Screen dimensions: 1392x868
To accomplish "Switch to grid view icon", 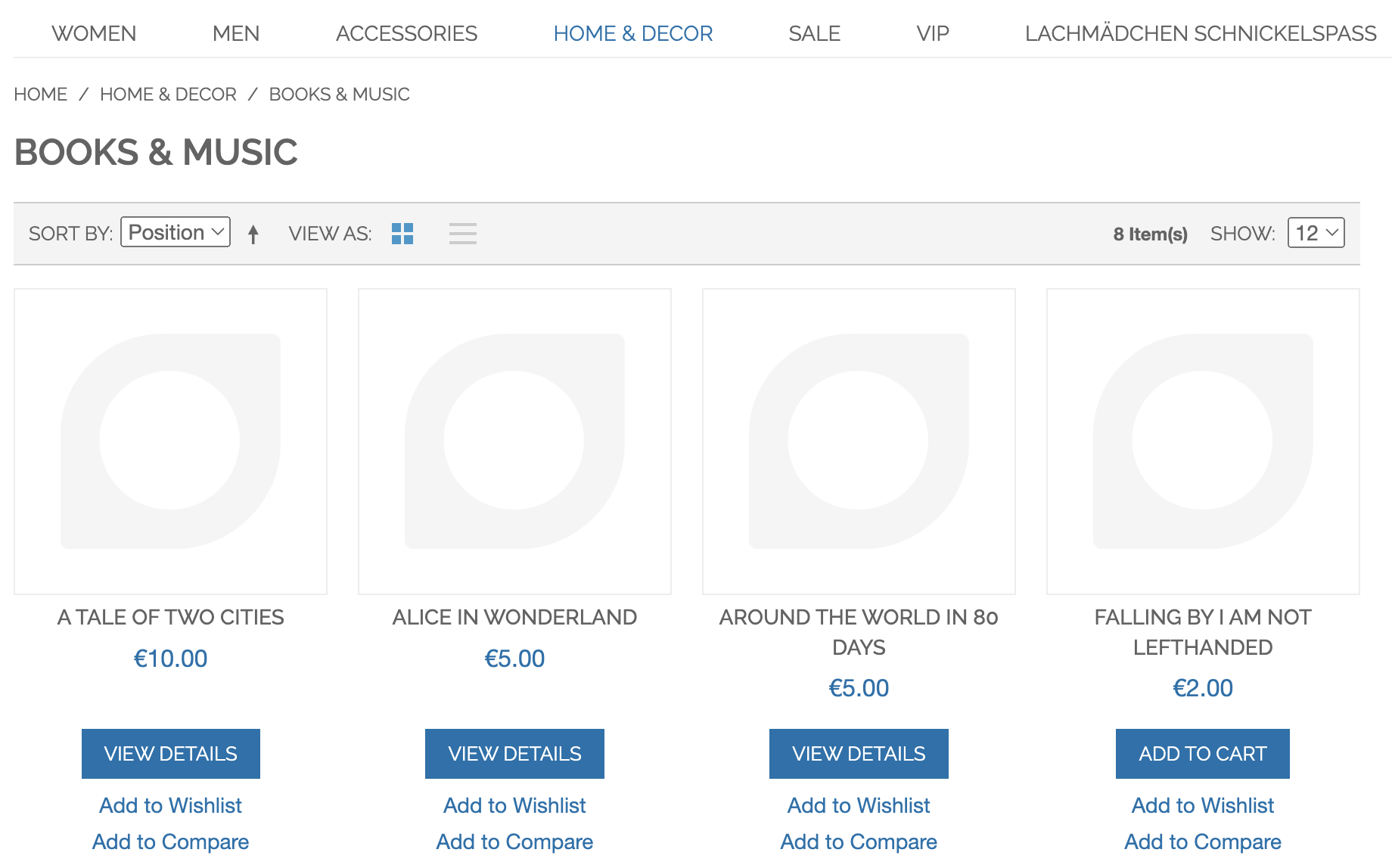I will (402, 234).
